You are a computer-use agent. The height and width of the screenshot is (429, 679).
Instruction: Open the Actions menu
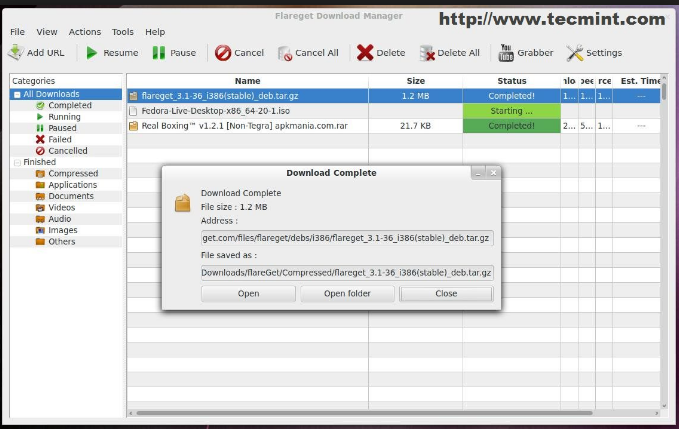[x=85, y=32]
